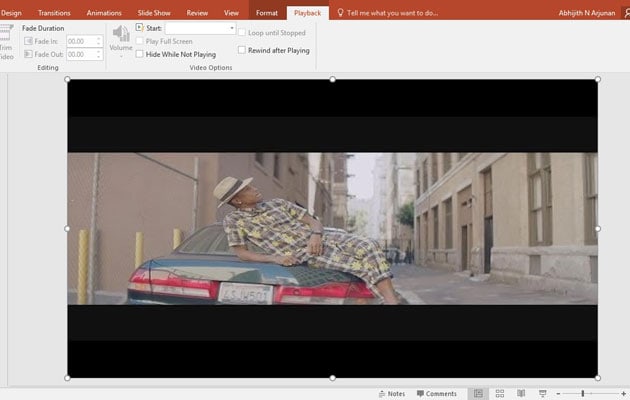Open Comments pane from status bar
Screen dimensions: 630x400
pos(437,394)
